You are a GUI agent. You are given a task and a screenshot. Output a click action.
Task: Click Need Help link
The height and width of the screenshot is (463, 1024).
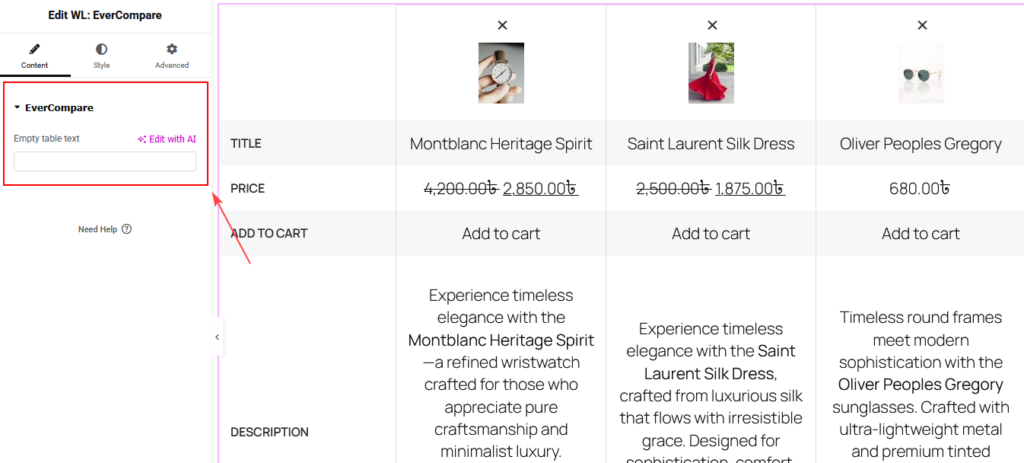(97, 229)
